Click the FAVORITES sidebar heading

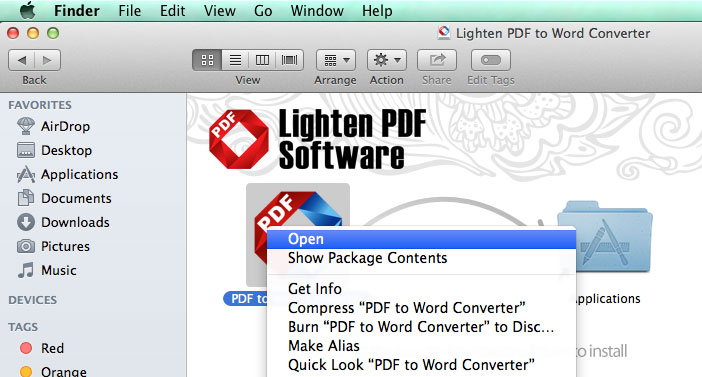tap(40, 105)
